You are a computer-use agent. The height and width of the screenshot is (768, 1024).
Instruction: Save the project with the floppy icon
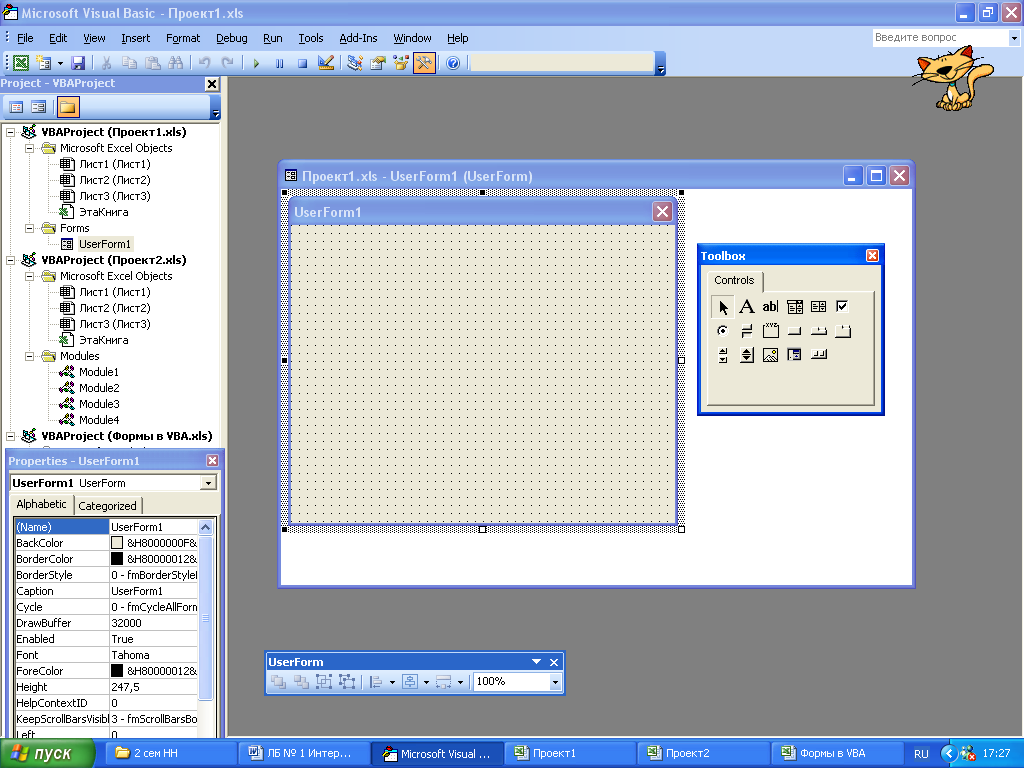pos(78,63)
